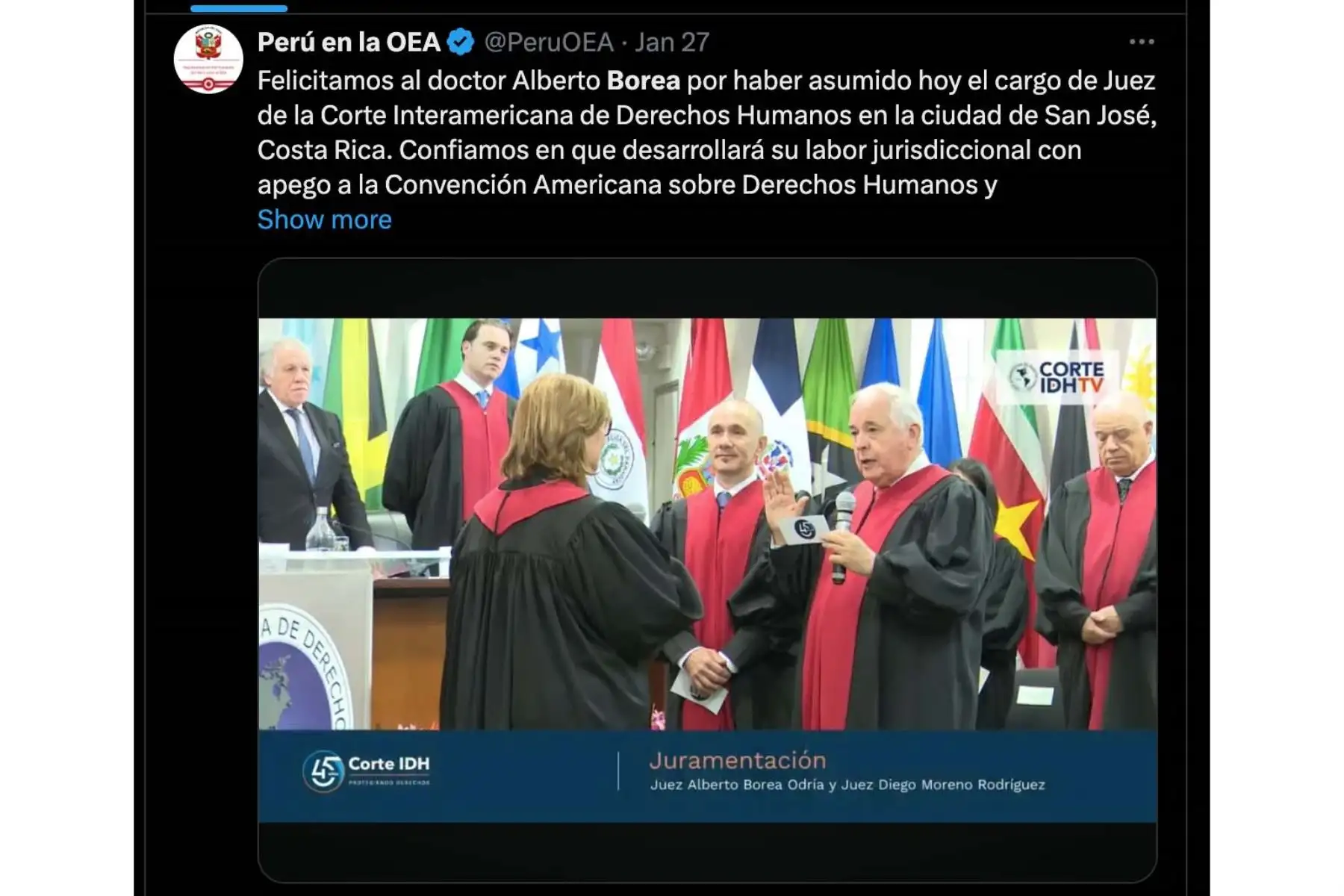This screenshot has height=896, width=1344.
Task: Click the judge names caption line
Action: [847, 785]
